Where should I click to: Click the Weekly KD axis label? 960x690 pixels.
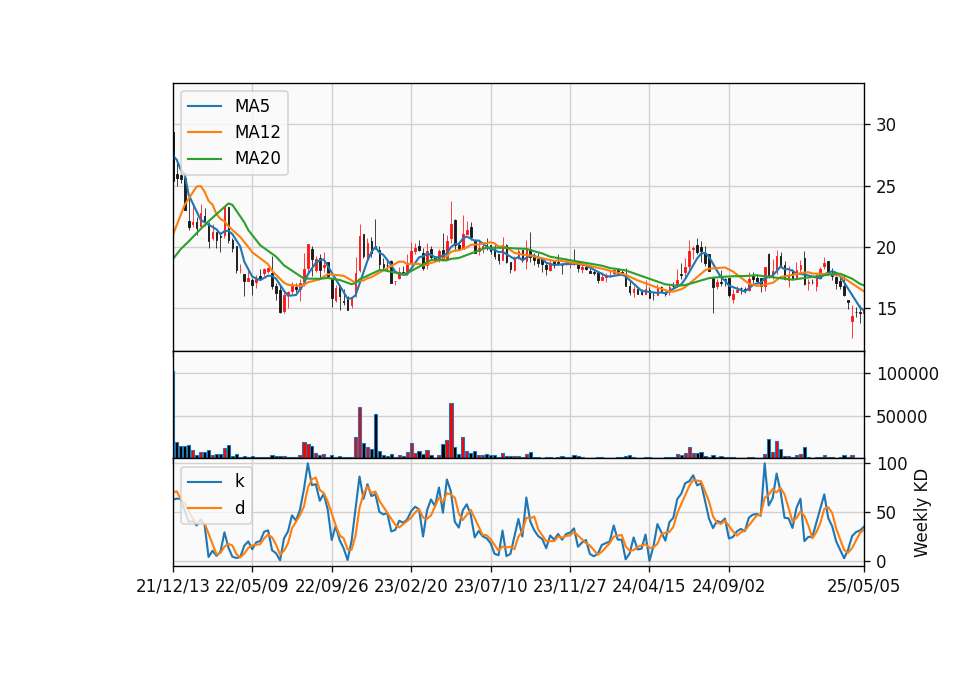921,513
